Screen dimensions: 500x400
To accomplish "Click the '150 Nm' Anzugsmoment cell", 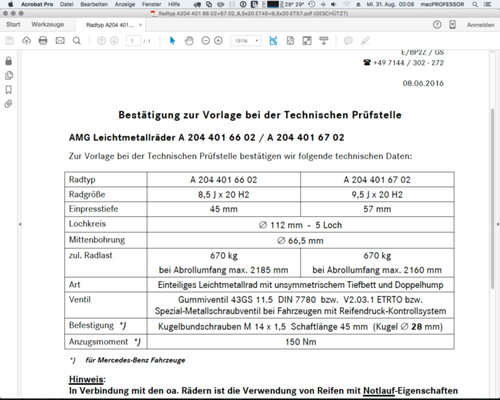I will (300, 342).
